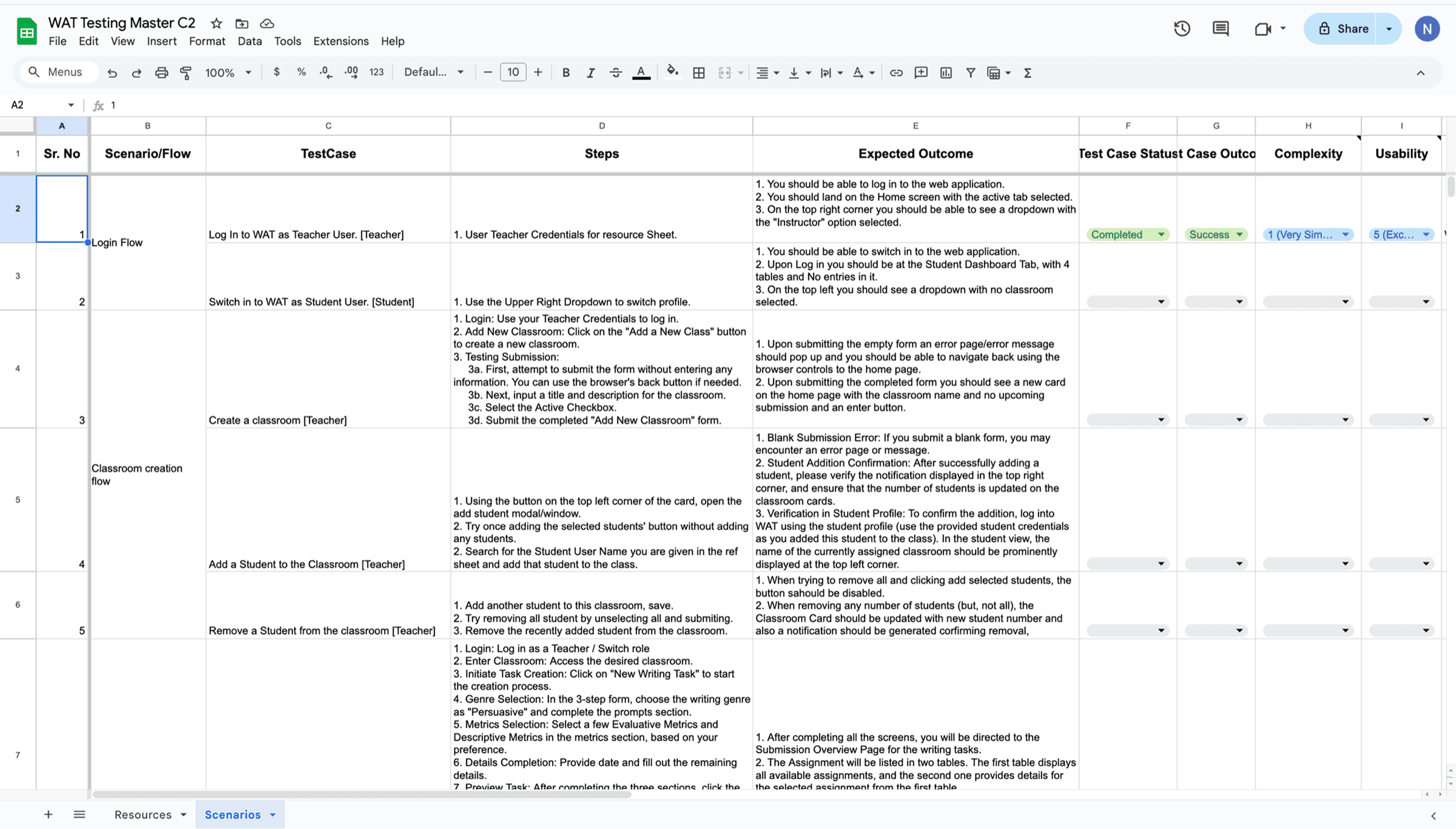Viewport: 1456px width, 829px height.
Task: Decrease font size with minus
Action: click(x=488, y=72)
